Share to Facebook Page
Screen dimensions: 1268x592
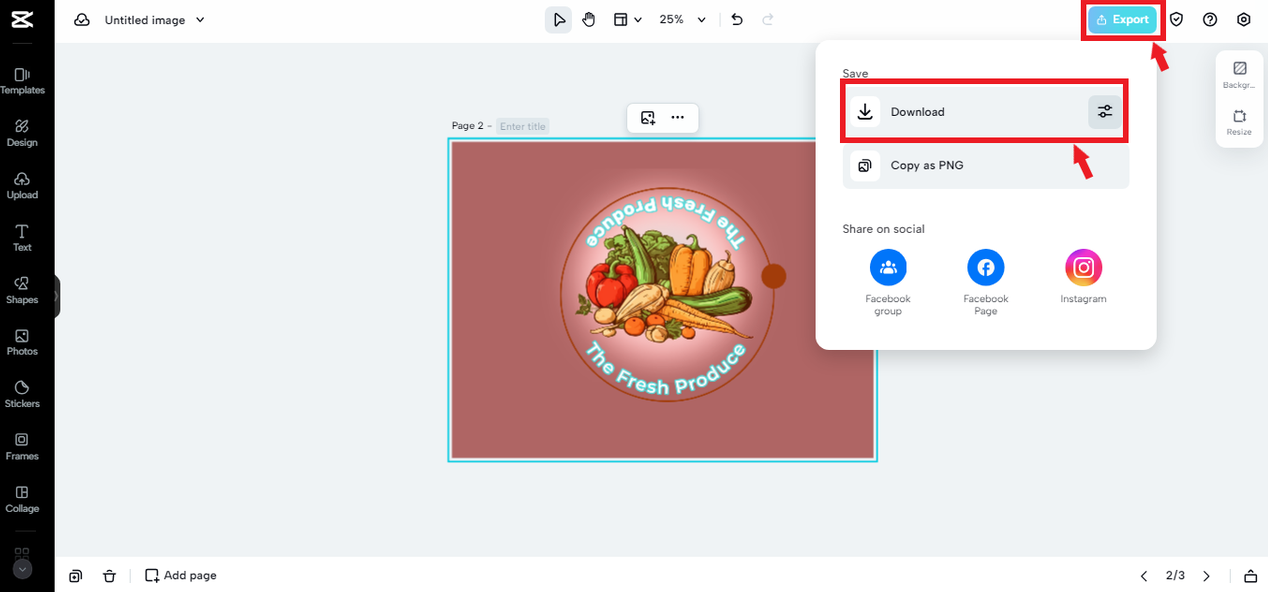986,282
